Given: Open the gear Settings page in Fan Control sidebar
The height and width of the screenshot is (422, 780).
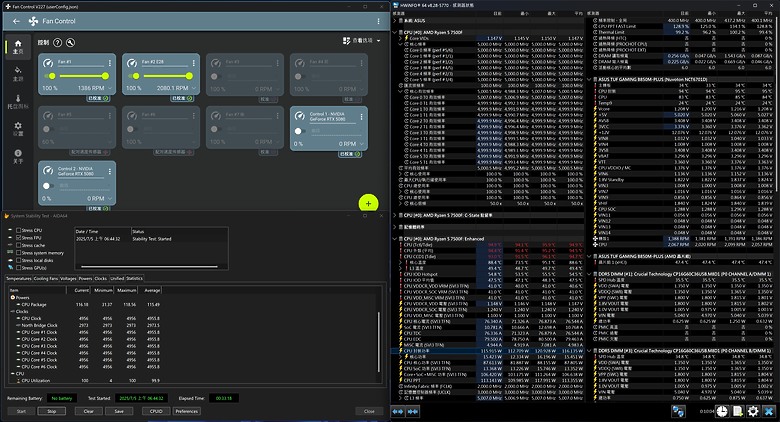Looking at the screenshot, I should 18,129.
